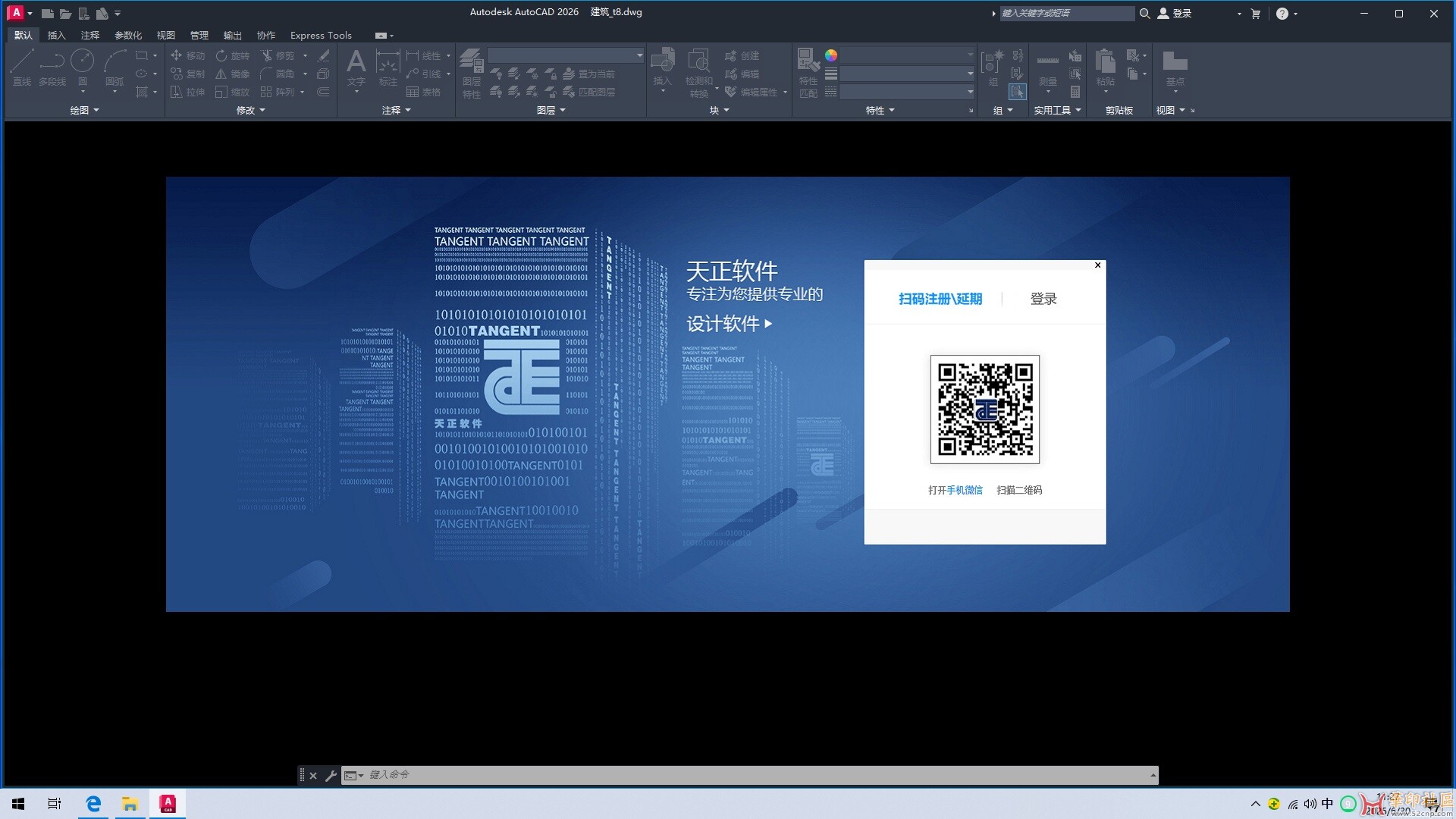The width and height of the screenshot is (1456, 819).
Task: Click the Dimension (标注) tool
Action: tap(388, 68)
